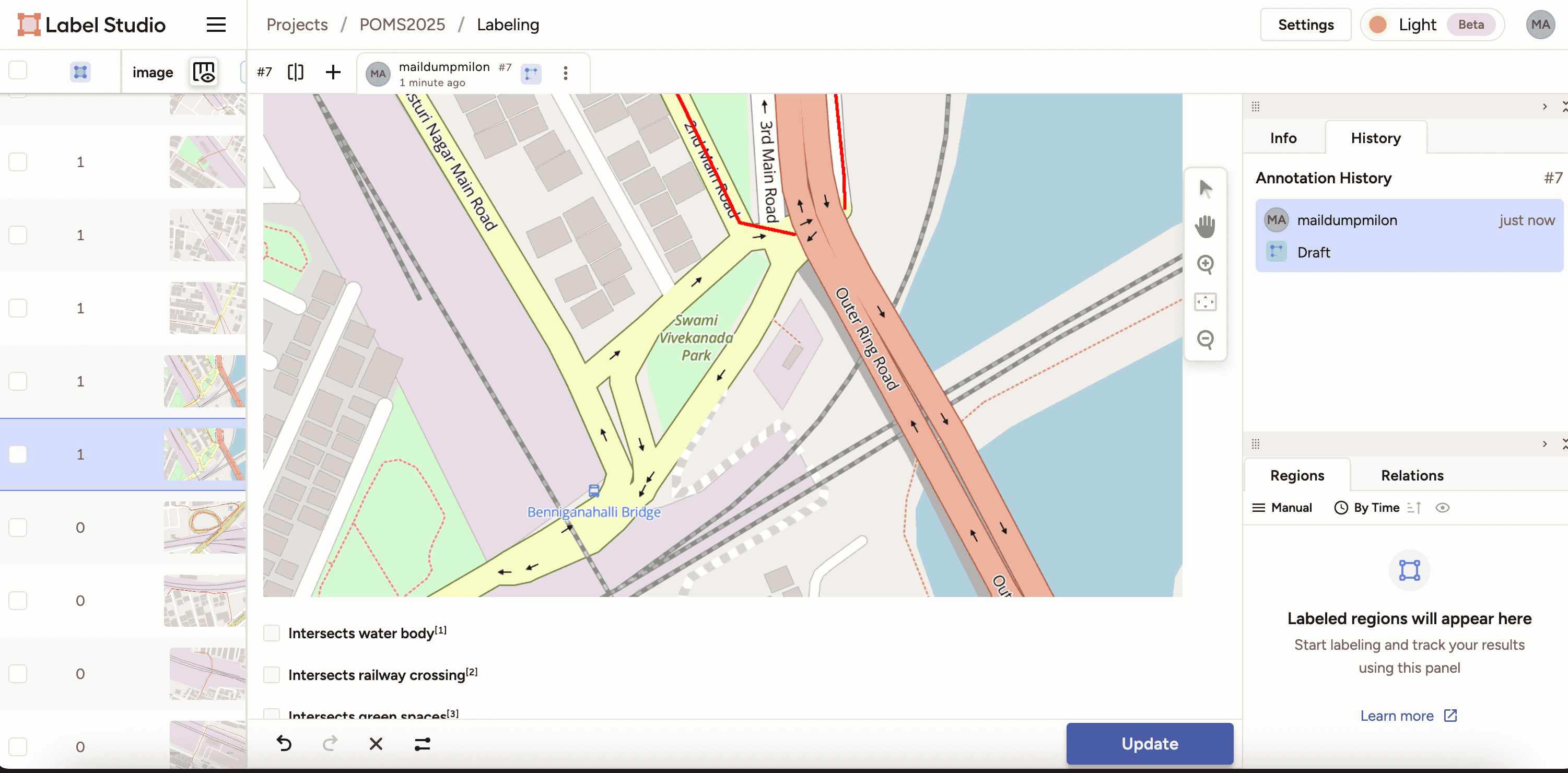Switch to the Relations tab
The width and height of the screenshot is (1568, 773).
click(x=1411, y=475)
